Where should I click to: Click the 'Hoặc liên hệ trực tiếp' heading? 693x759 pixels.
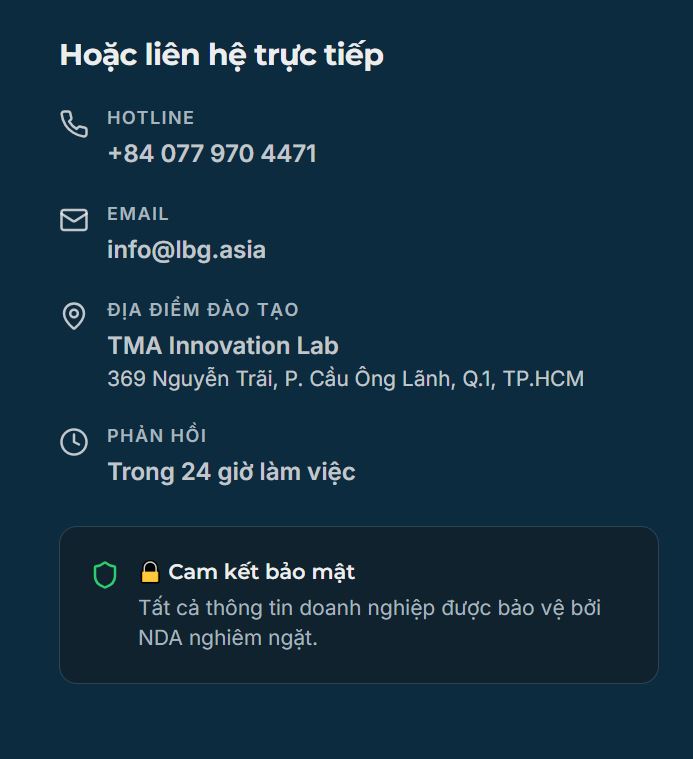tap(222, 55)
